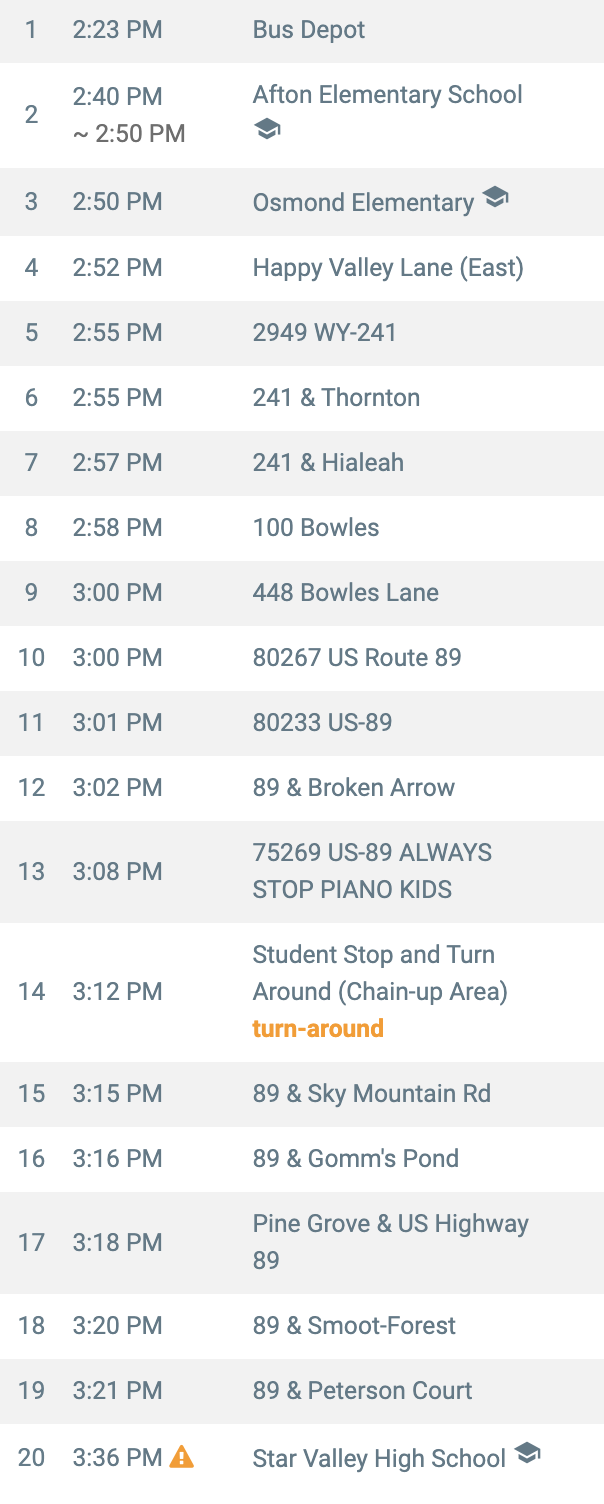Image resolution: width=604 pixels, height=1504 pixels.
Task: Choose the Student Stop and Turn Around row
Action: click(x=302, y=992)
